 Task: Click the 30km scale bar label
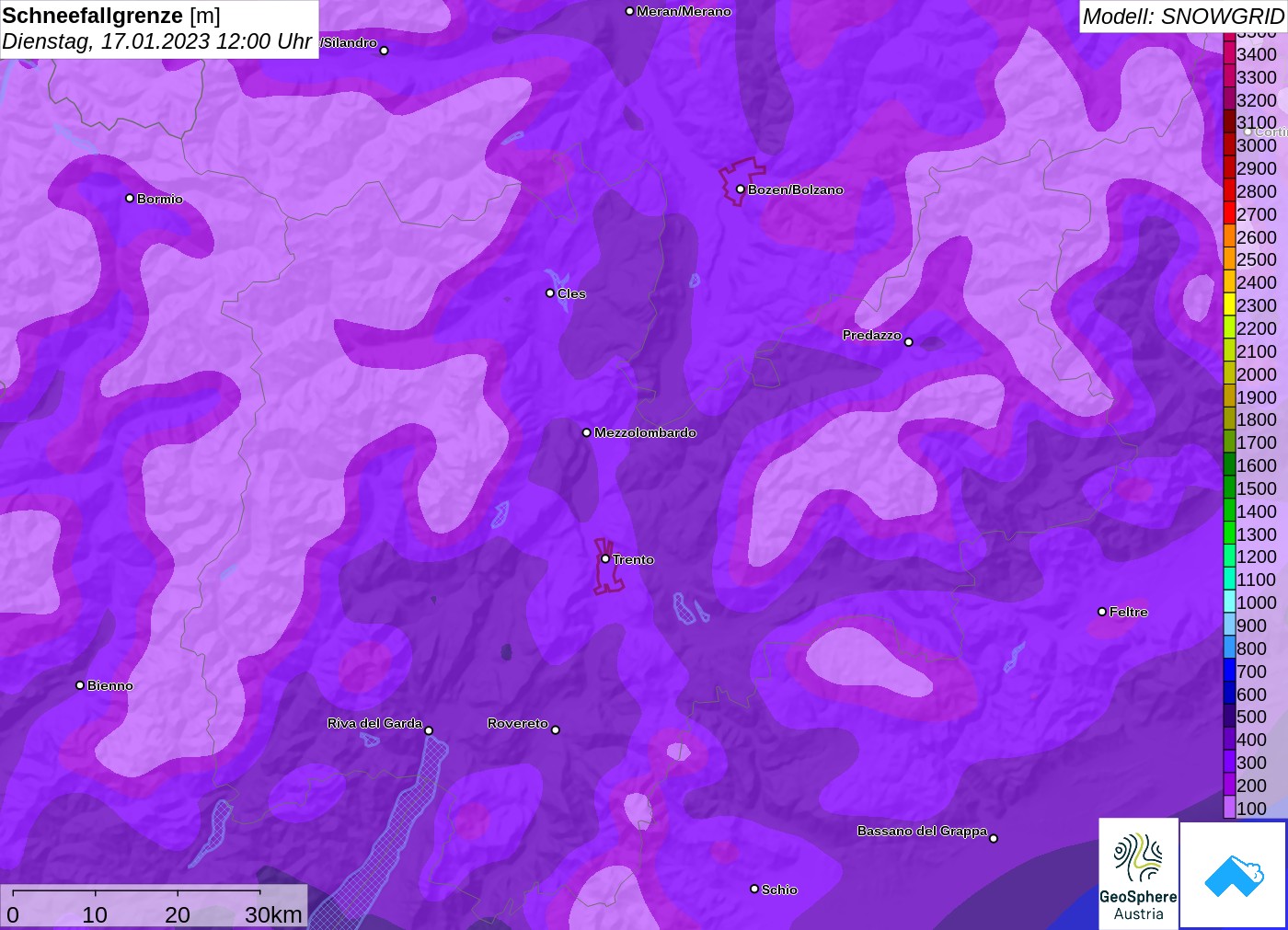pos(273,914)
